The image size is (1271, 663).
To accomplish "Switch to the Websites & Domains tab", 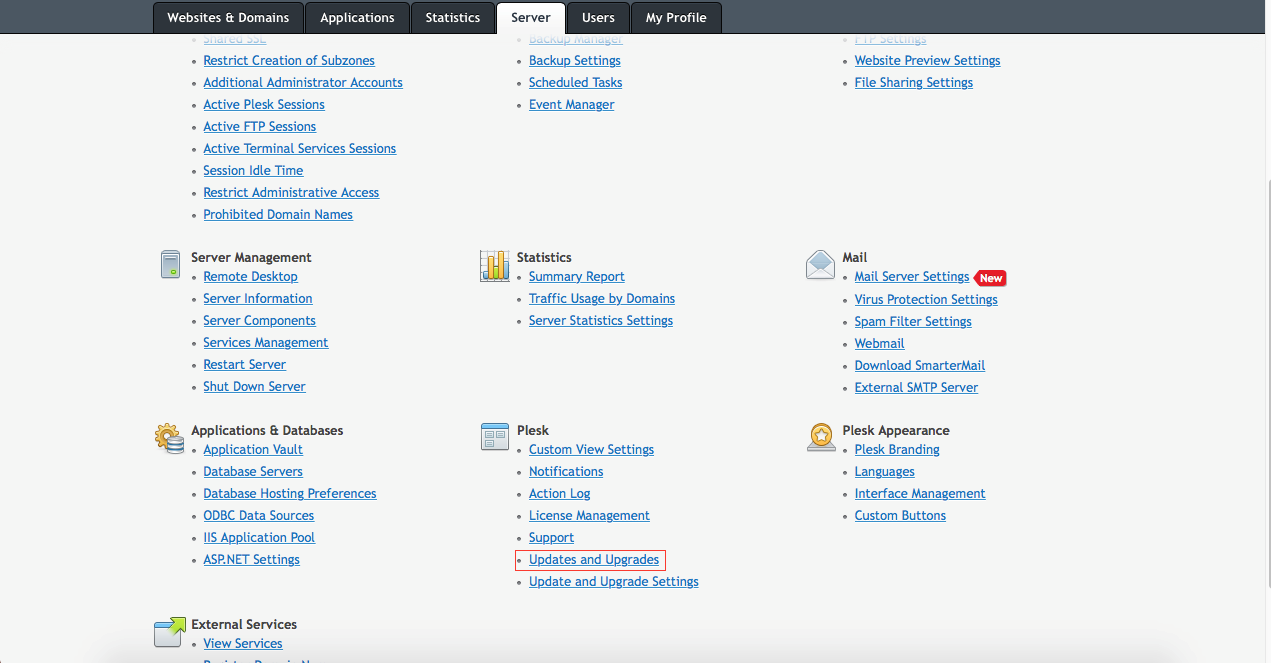I will (228, 17).
